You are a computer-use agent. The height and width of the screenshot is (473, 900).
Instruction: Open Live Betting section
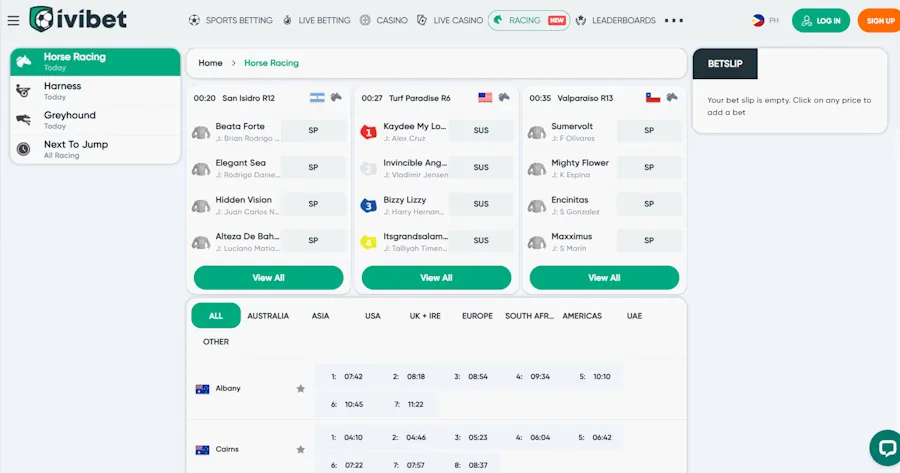coord(316,20)
